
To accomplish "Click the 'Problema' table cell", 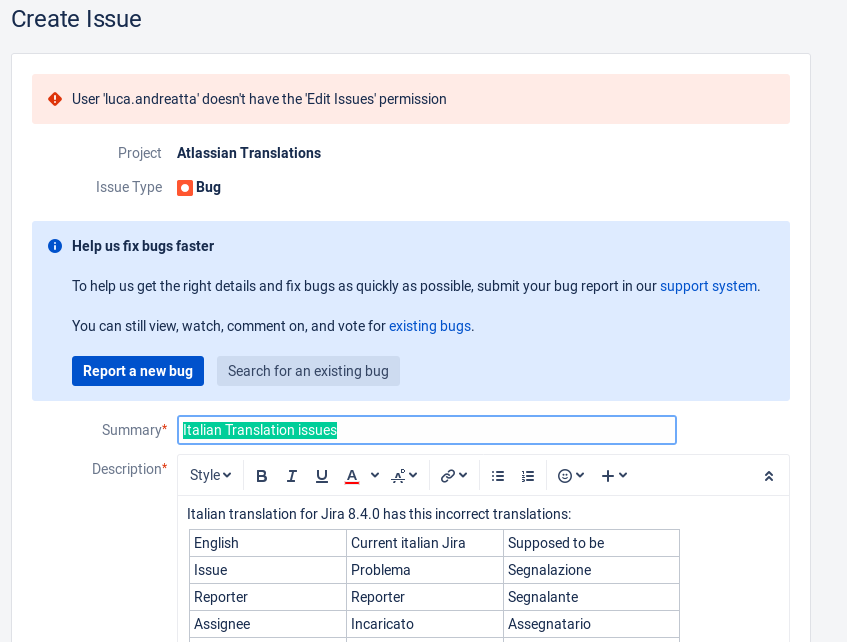I will [x=425, y=570].
